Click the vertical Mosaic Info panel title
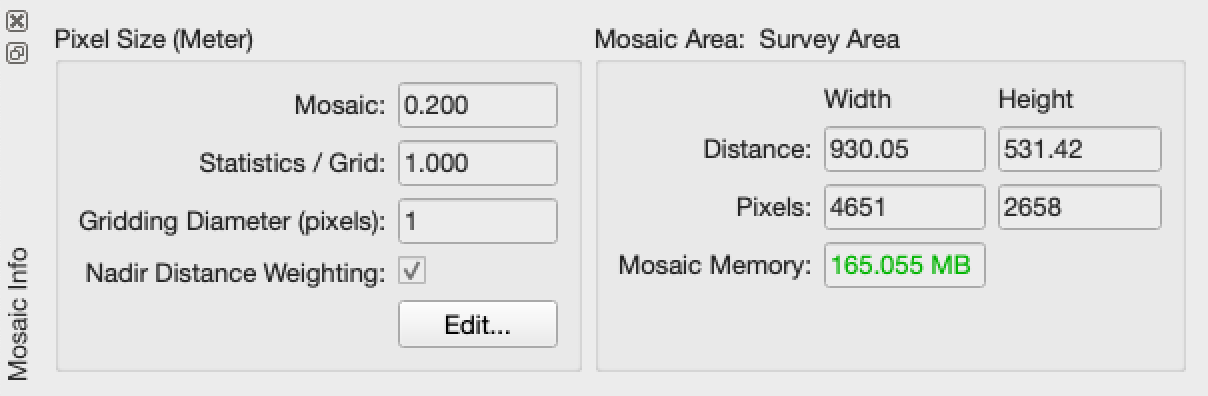Screen dimensions: 1208x396 18,313
